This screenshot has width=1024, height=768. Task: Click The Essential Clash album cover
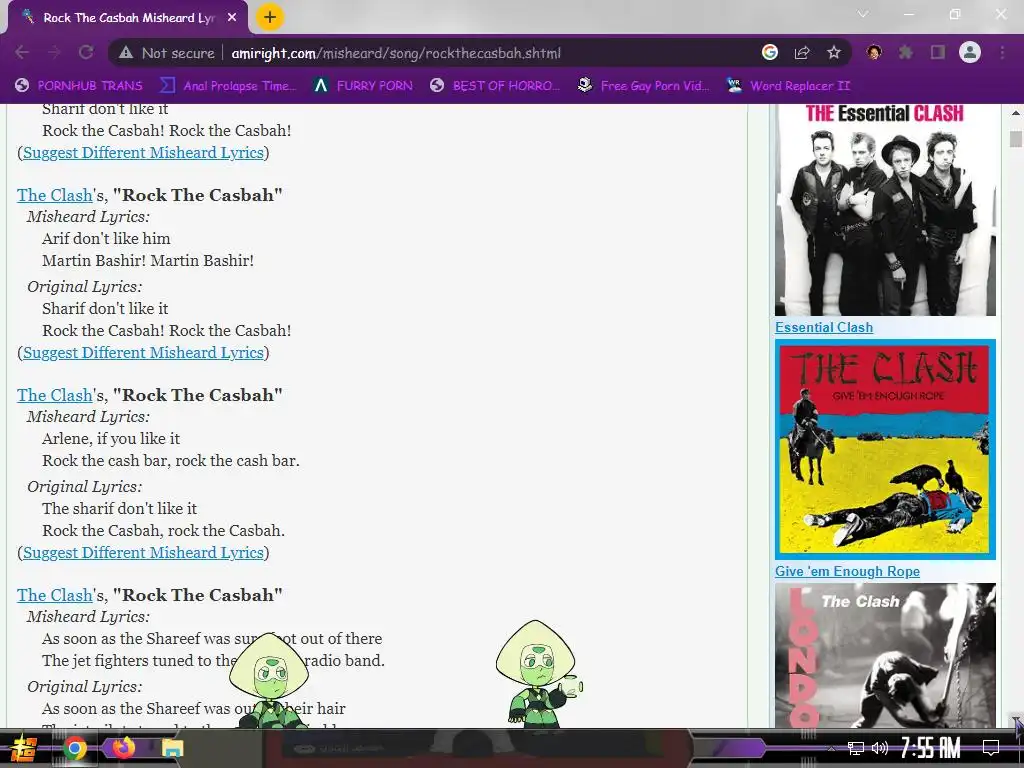(x=885, y=210)
